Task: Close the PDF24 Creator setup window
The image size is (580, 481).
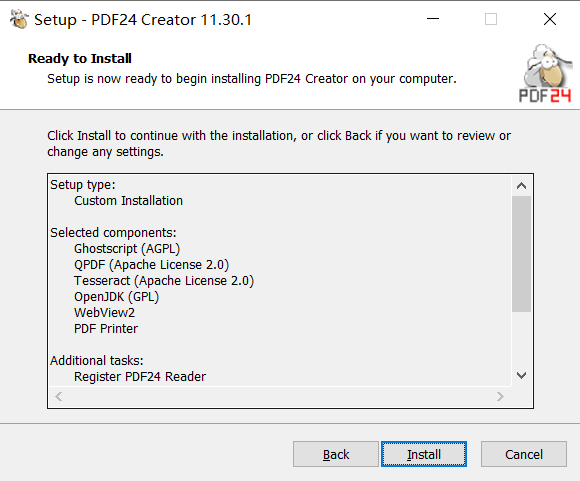Action: pos(550,19)
